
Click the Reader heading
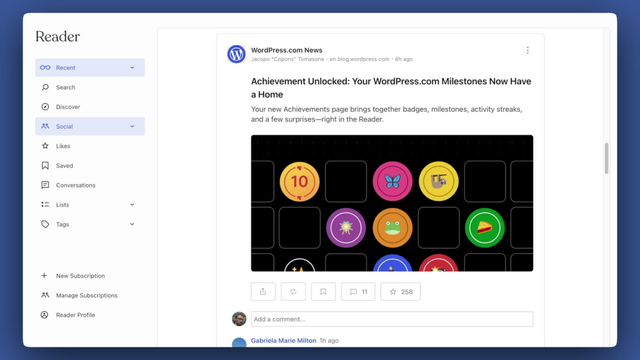pos(58,37)
